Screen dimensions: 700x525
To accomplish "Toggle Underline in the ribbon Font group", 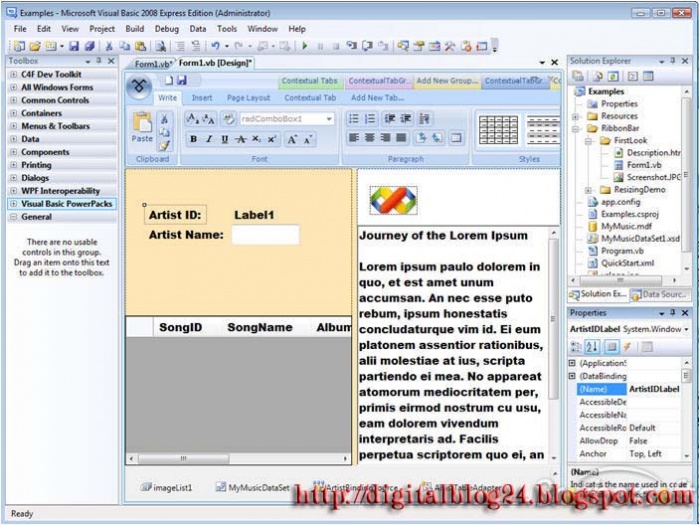I will 225,139.
